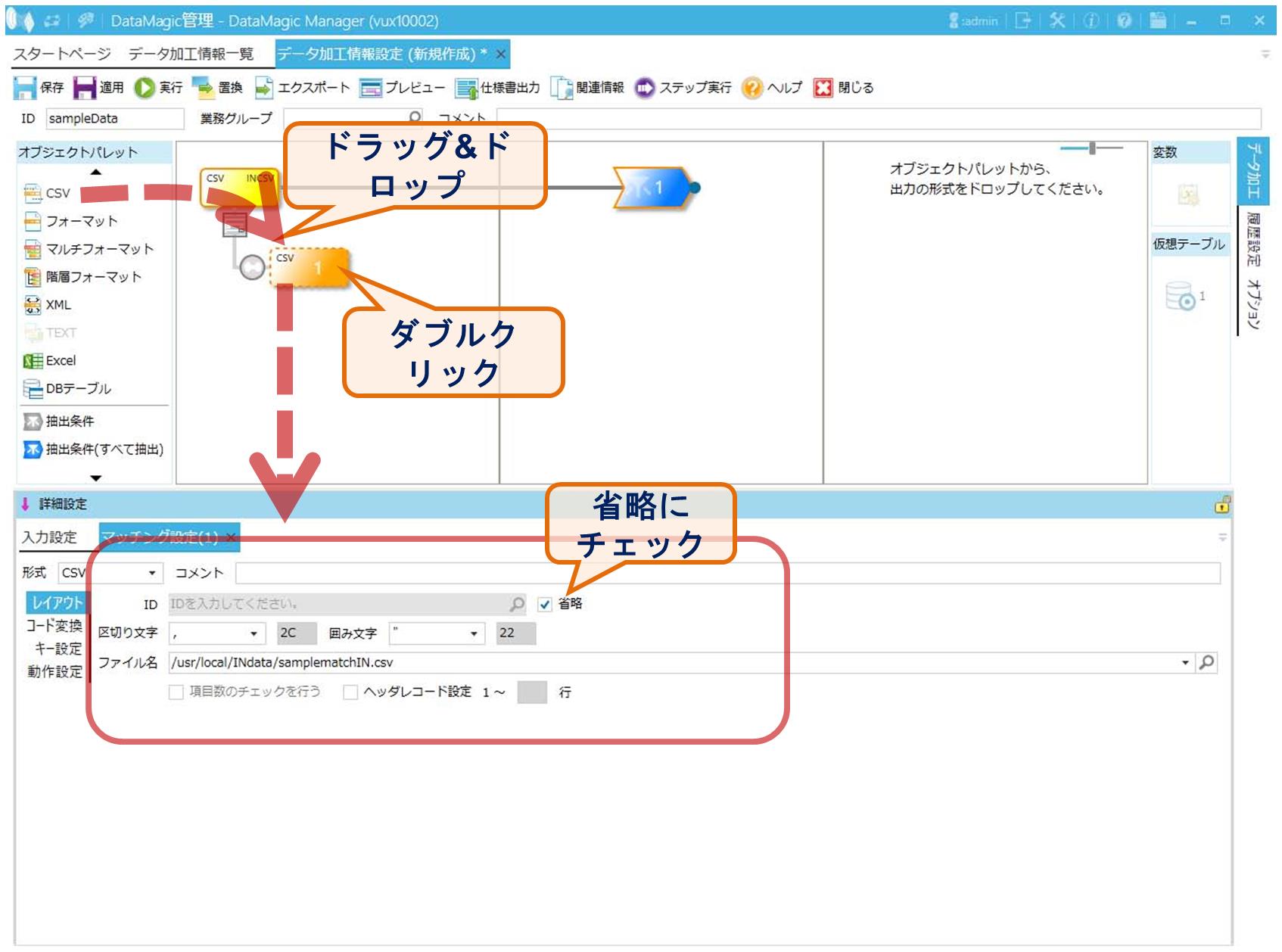1282x952 pixels.
Task: Click 仕様書出力 (Spec output) icon
Action: point(465,88)
